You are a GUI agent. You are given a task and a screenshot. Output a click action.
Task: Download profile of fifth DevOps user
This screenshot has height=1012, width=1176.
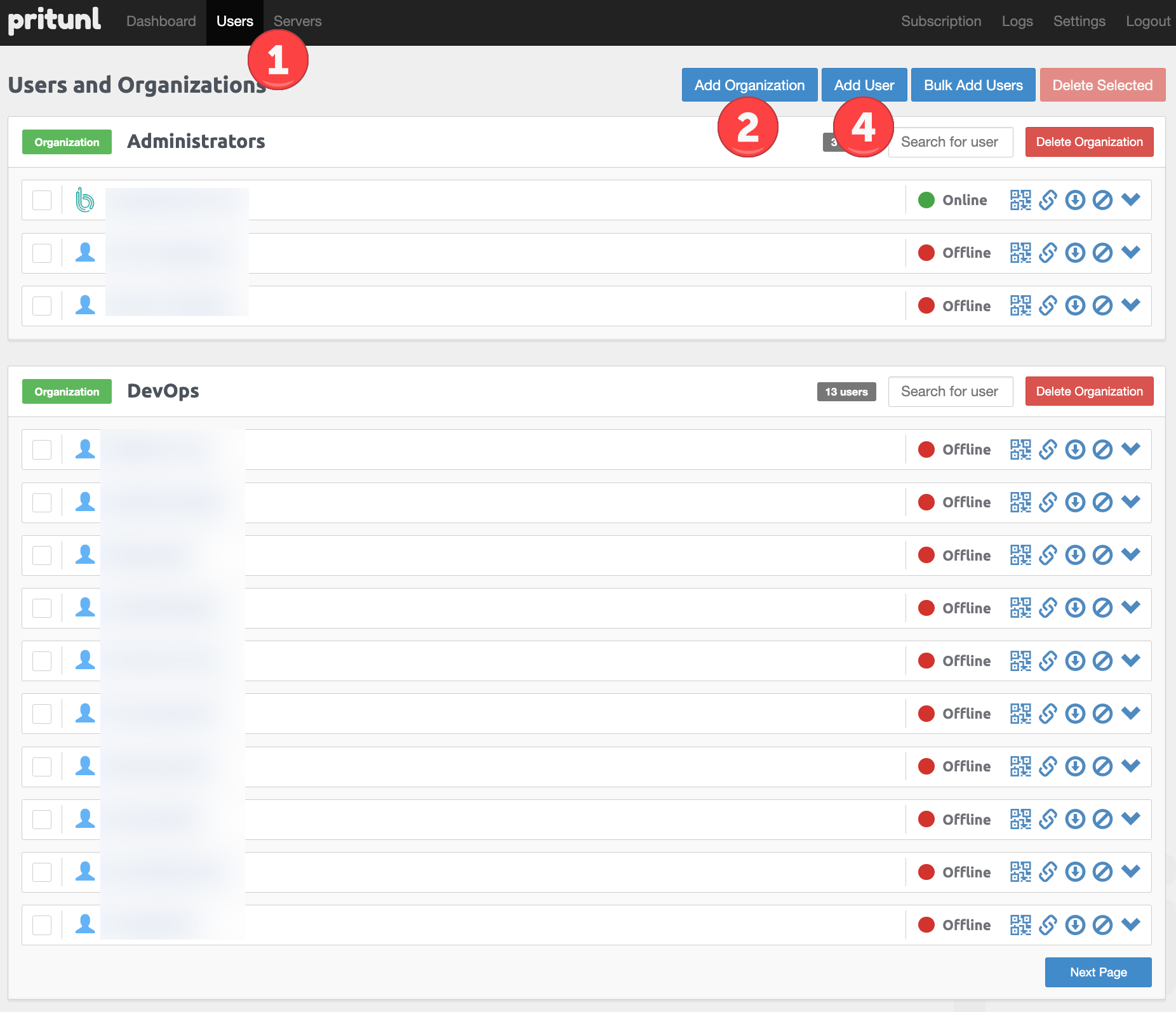click(1075, 661)
